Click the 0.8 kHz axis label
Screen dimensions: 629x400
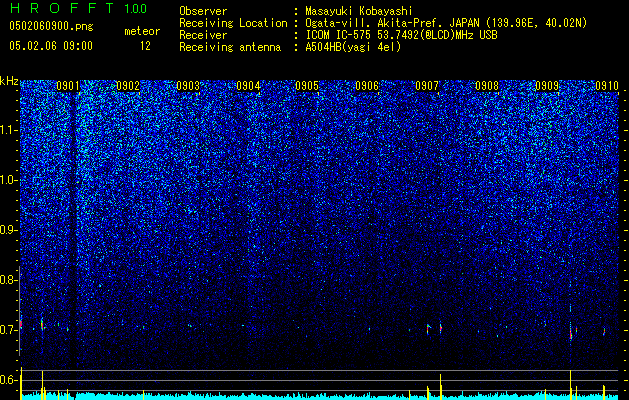tap(9, 280)
